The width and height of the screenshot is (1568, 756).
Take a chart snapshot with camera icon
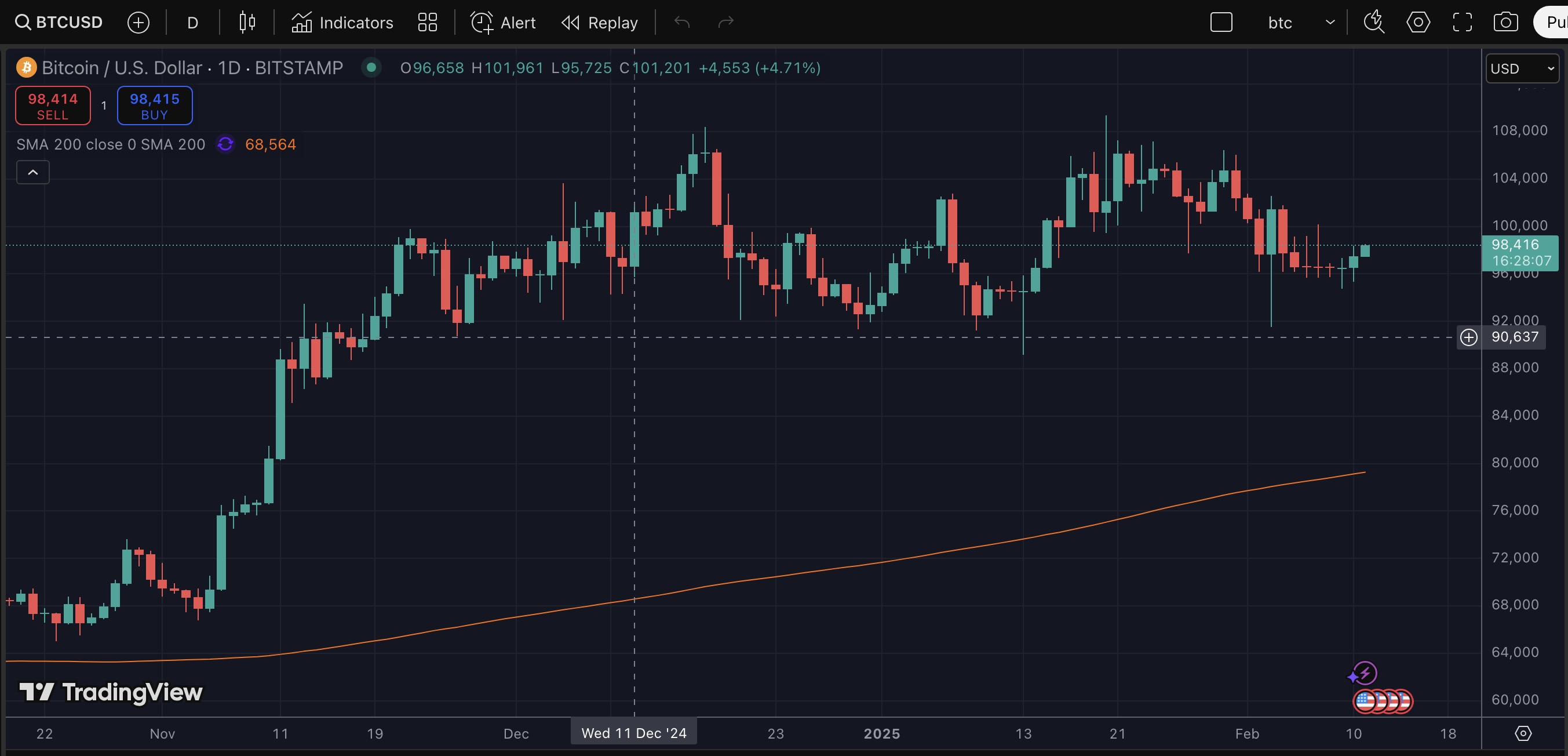(x=1505, y=23)
